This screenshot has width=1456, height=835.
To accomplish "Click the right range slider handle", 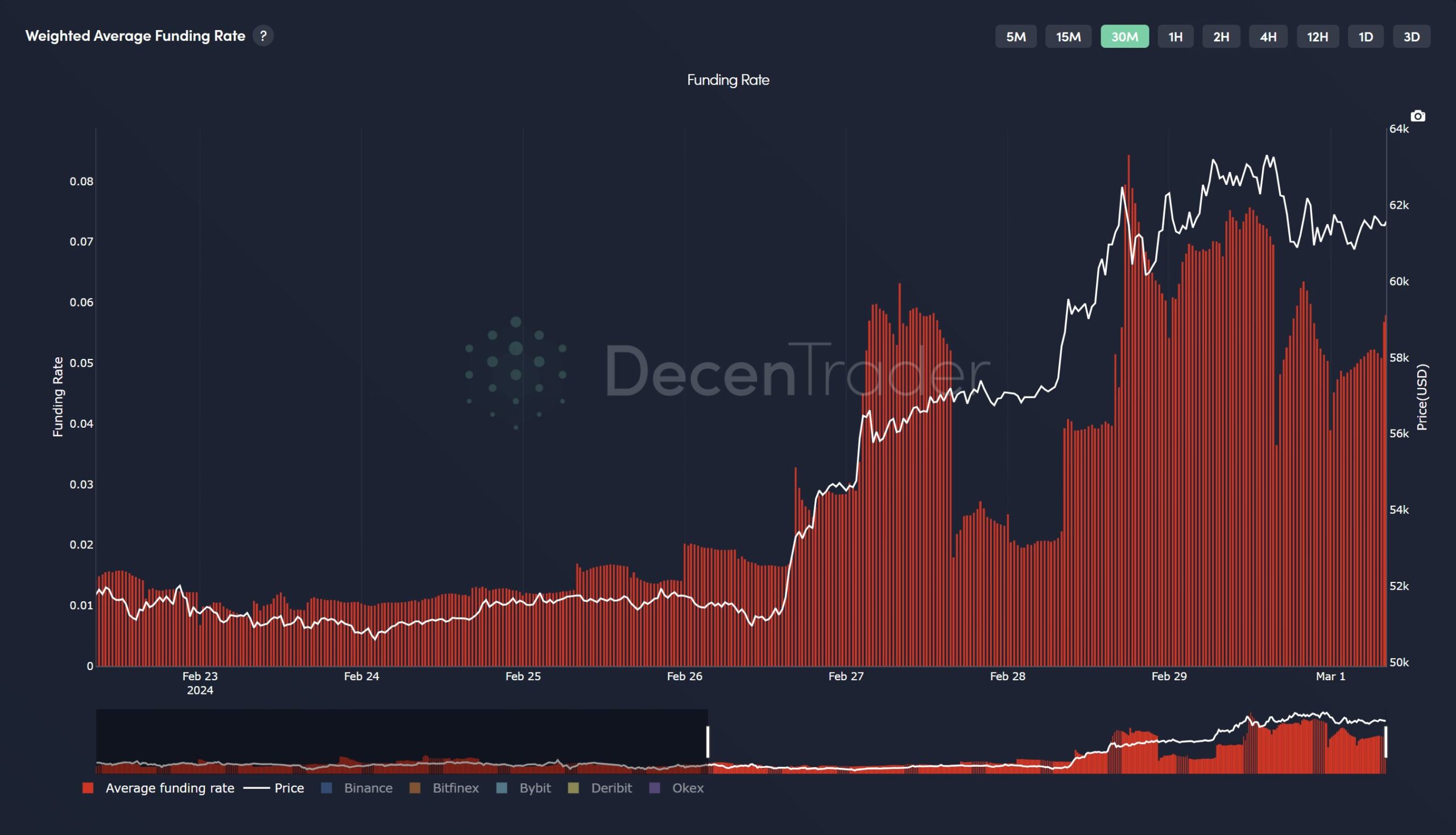I will [1385, 742].
